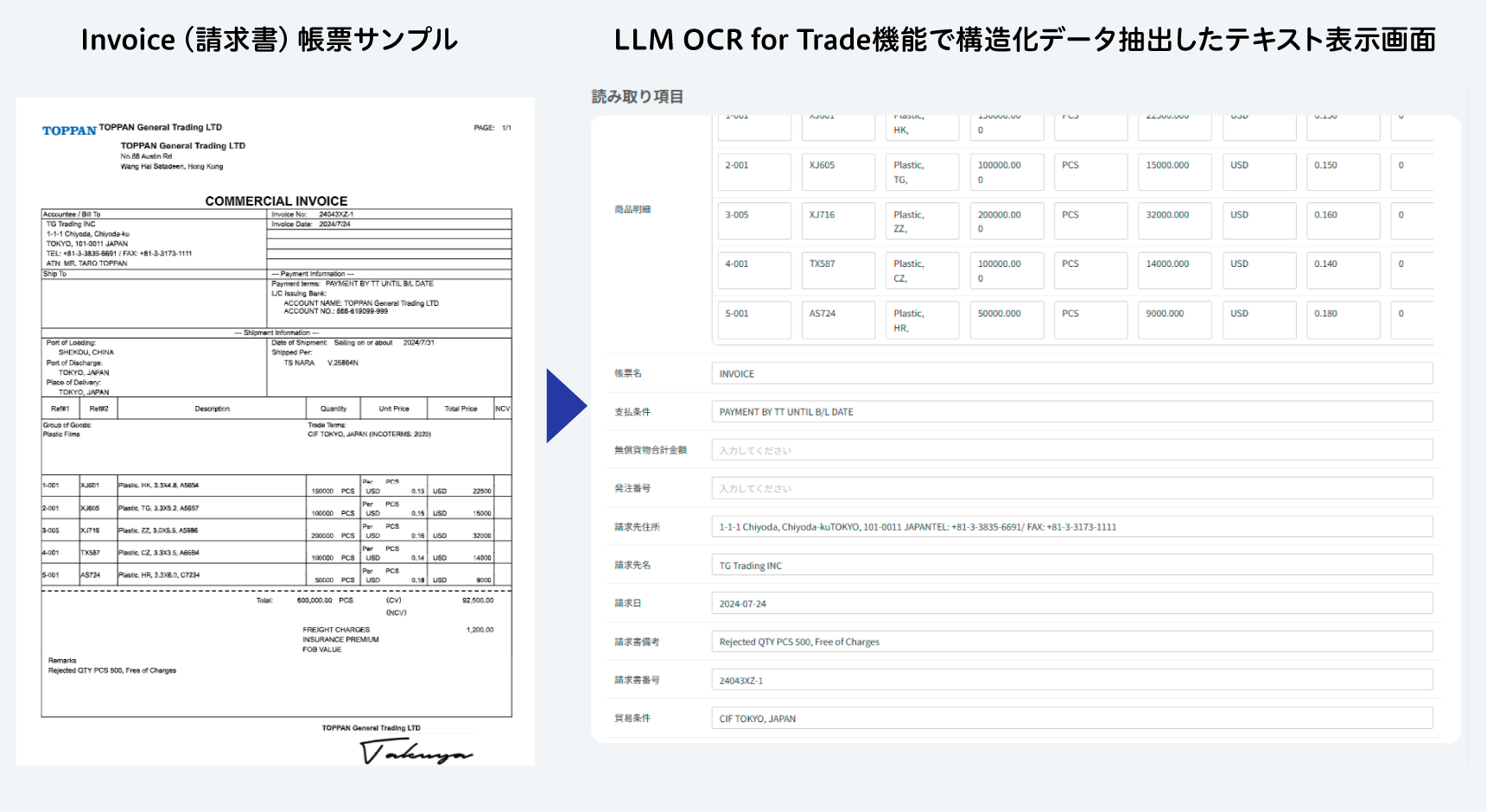Screen dimensions: 1487x812
Task: Click the 商品明細 row label
Action: coord(632,209)
